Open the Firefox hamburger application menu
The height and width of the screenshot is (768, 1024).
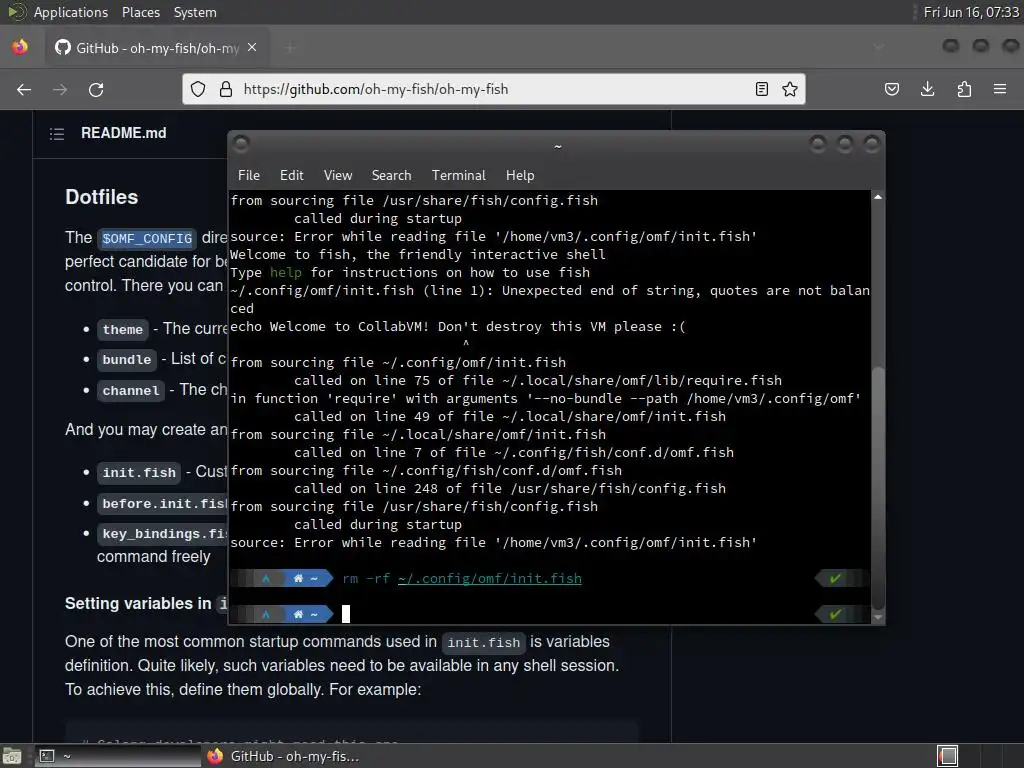1000,89
